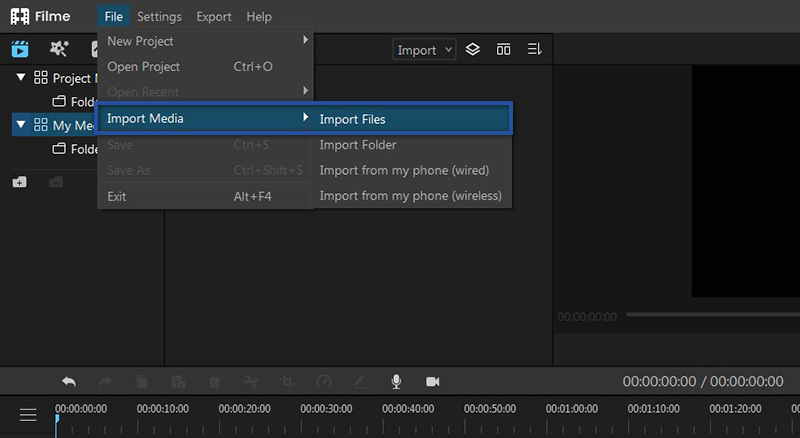Add a new folder with plus icon

20,182
